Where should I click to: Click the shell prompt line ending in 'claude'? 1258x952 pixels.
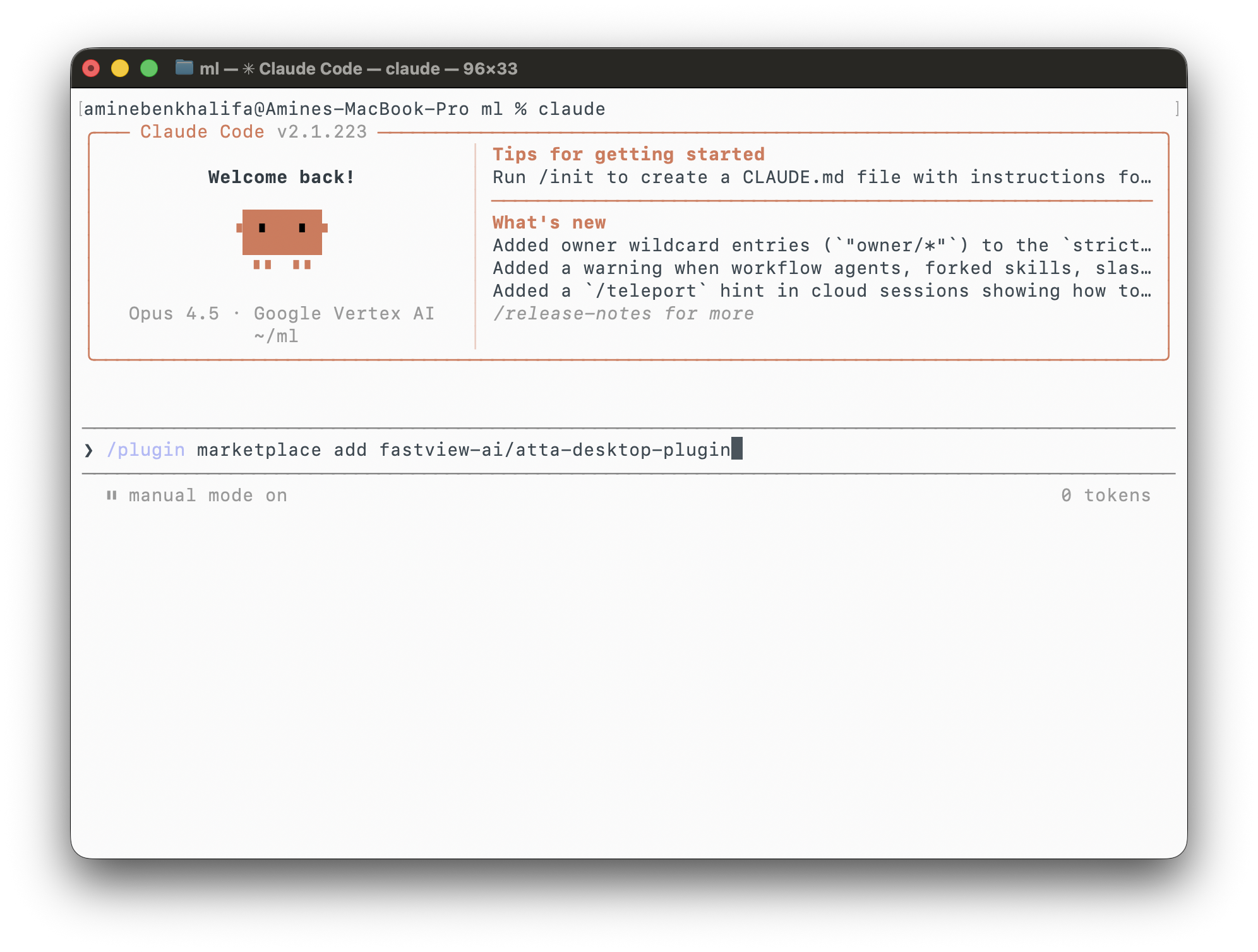[344, 109]
